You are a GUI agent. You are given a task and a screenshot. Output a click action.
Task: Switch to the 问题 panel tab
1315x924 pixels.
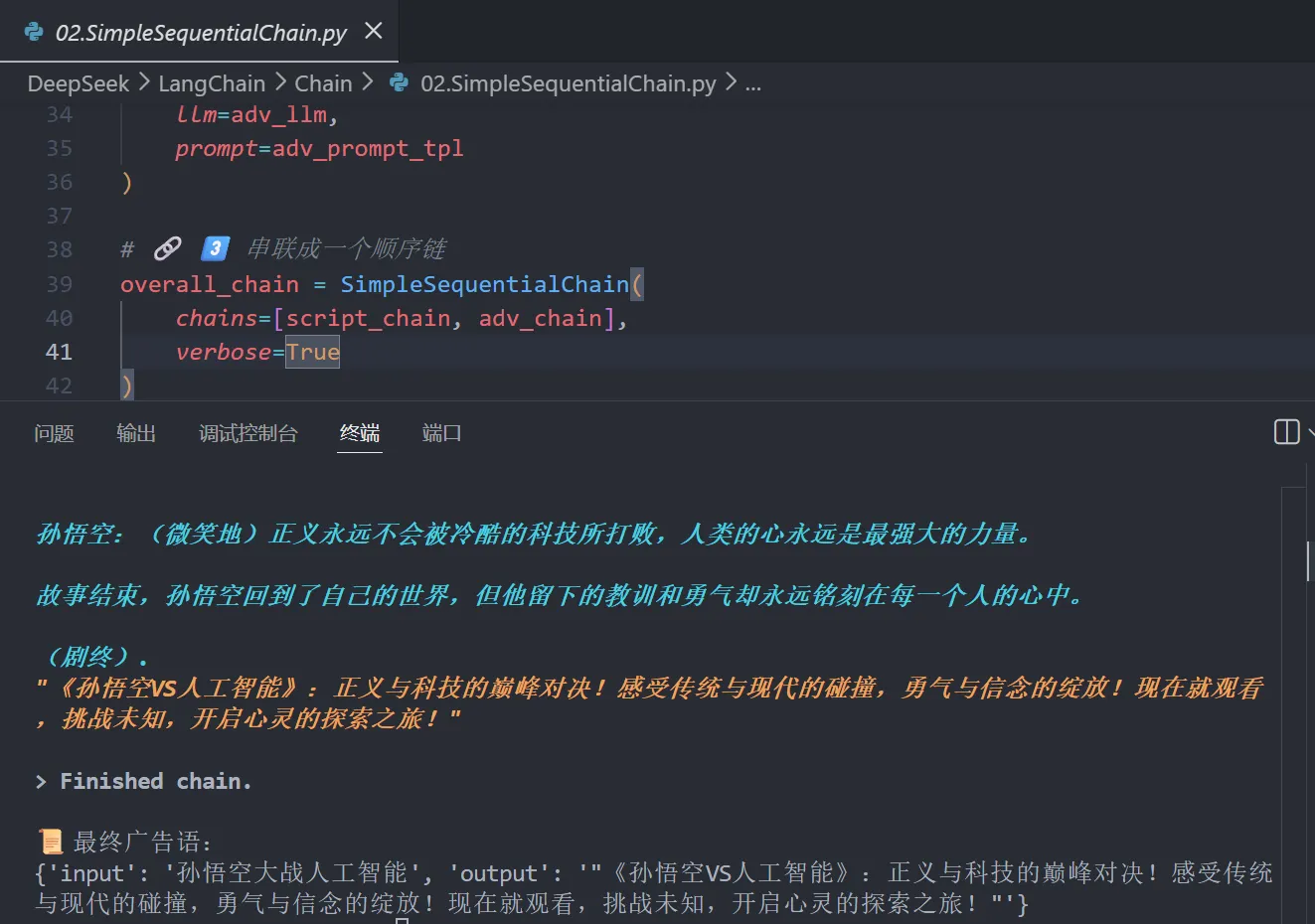click(x=54, y=433)
